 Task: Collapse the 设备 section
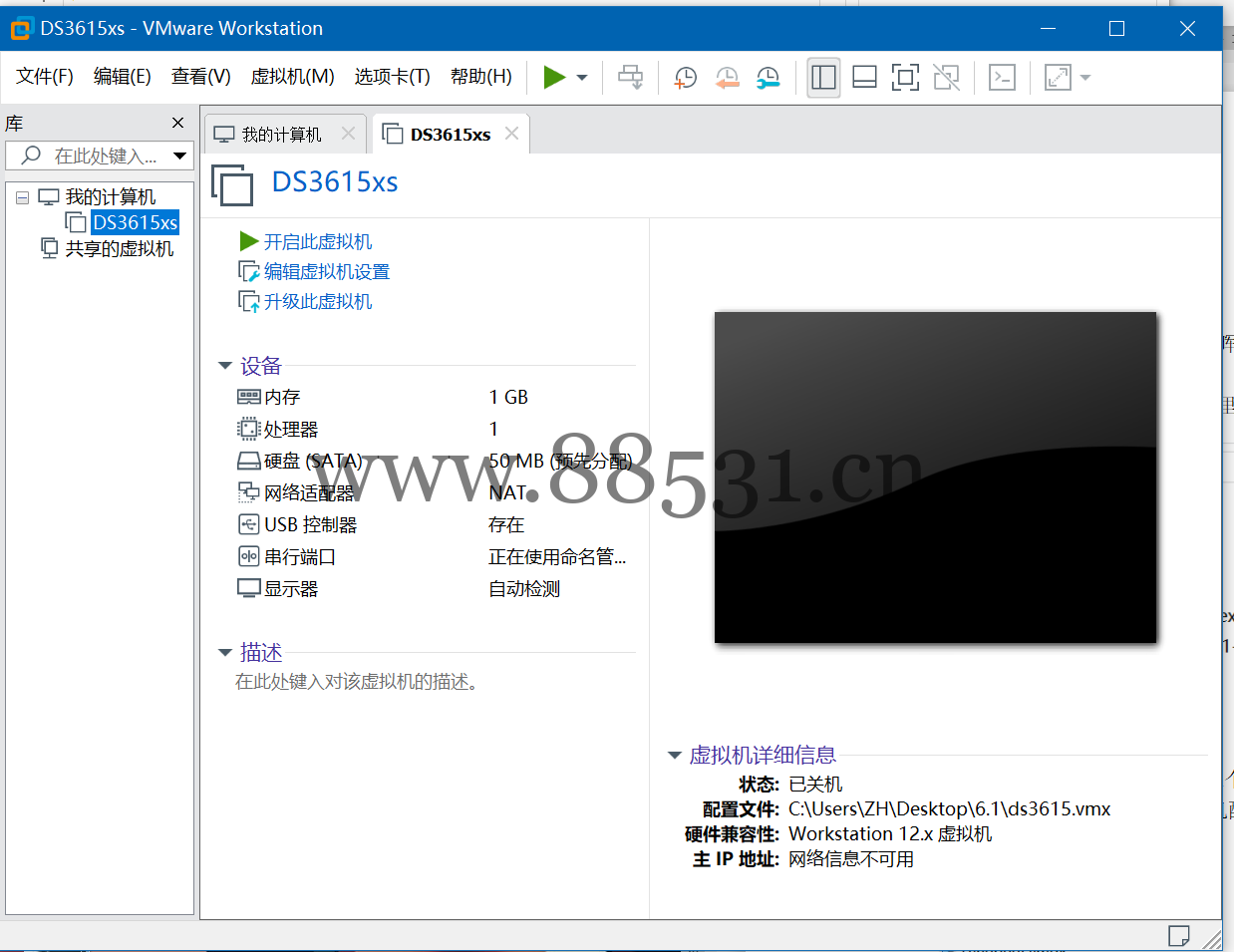coord(225,366)
